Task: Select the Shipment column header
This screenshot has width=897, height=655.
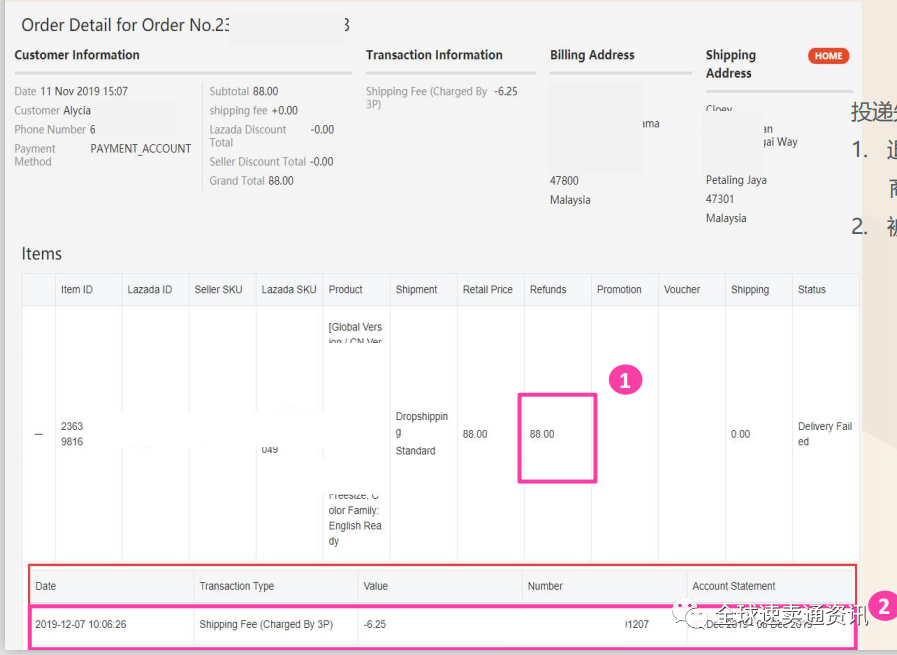Action: pyautogui.click(x=416, y=289)
